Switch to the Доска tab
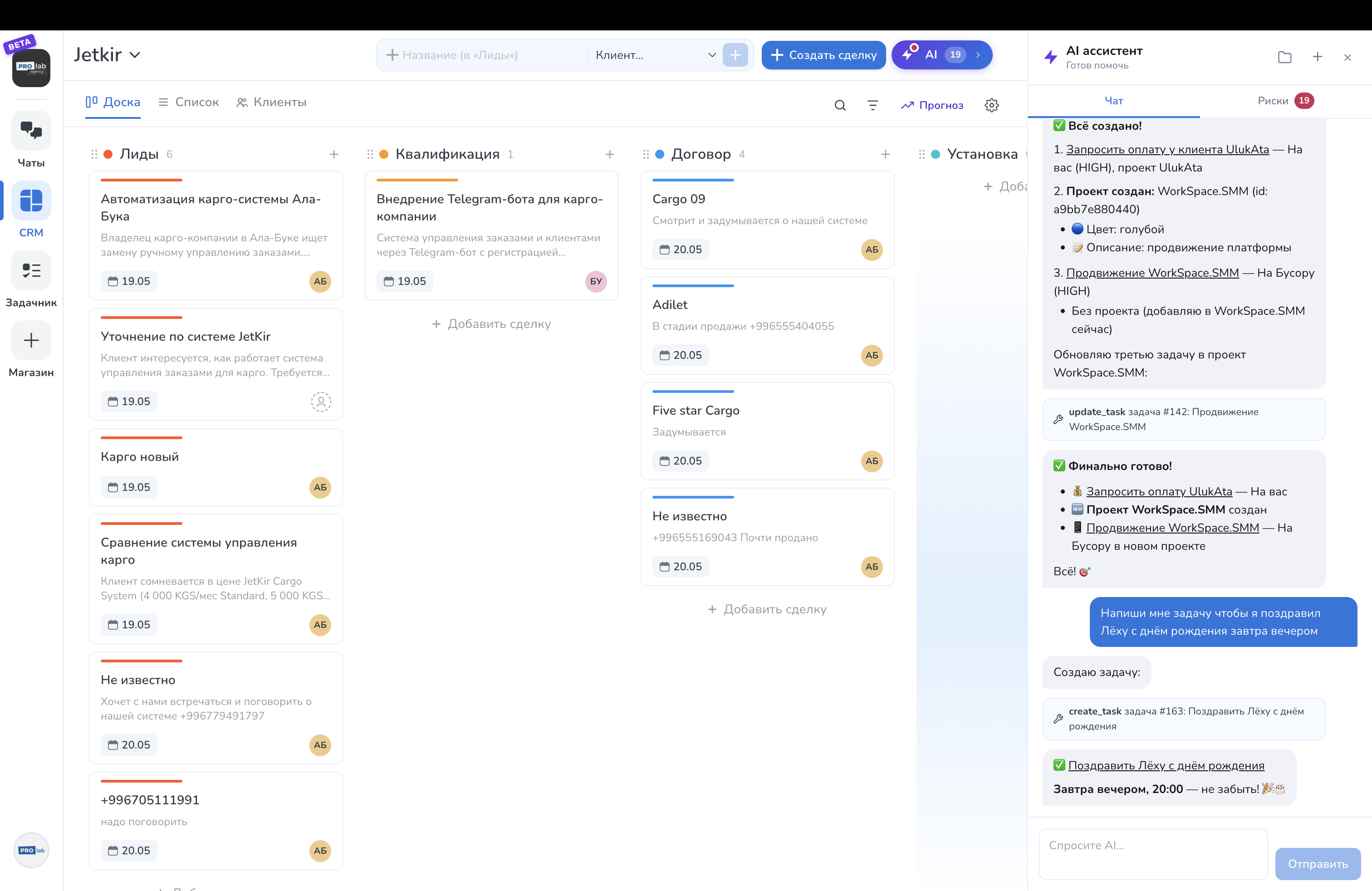1372x891 pixels. coord(113,102)
